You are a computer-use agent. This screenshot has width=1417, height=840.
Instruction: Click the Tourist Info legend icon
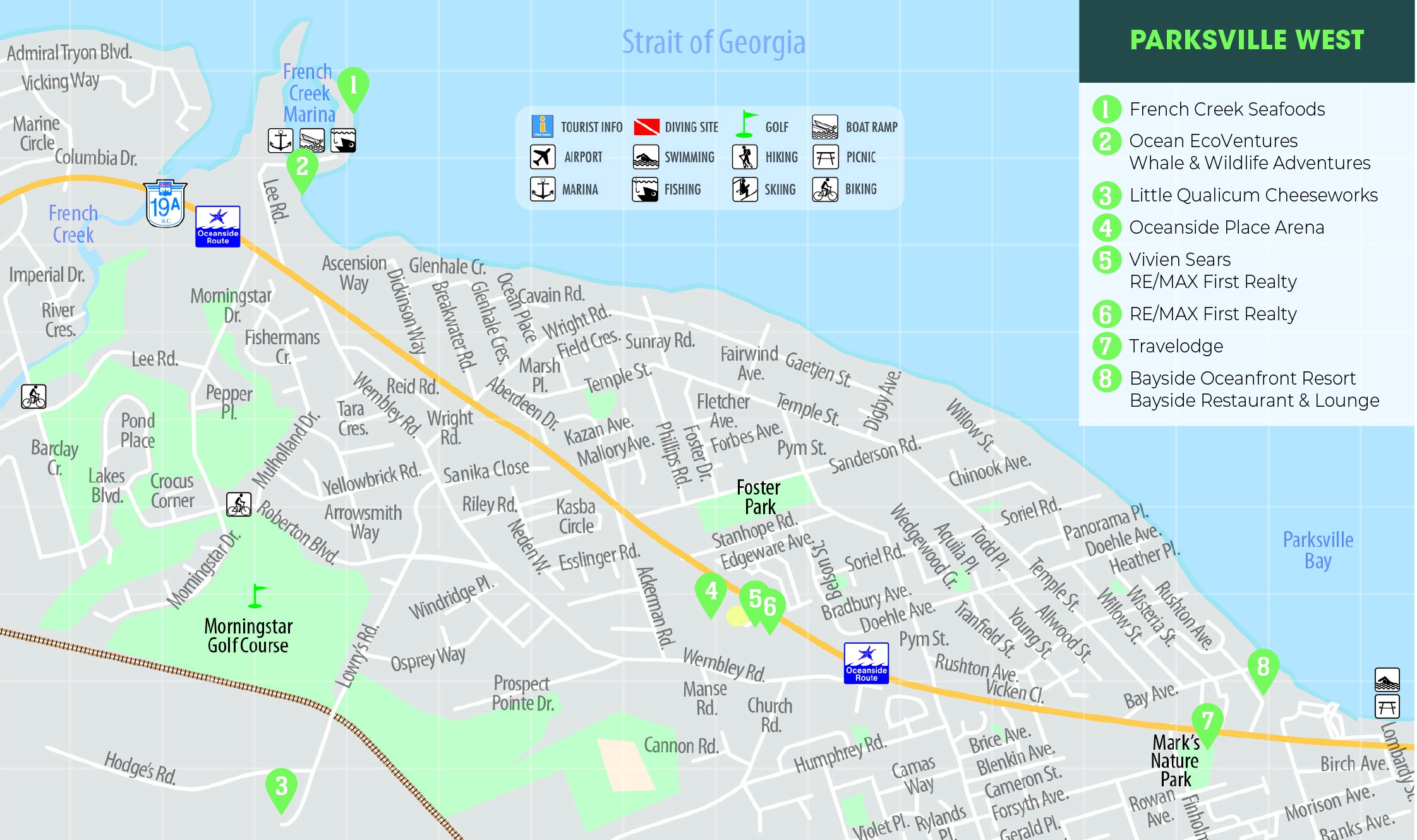coord(542,126)
